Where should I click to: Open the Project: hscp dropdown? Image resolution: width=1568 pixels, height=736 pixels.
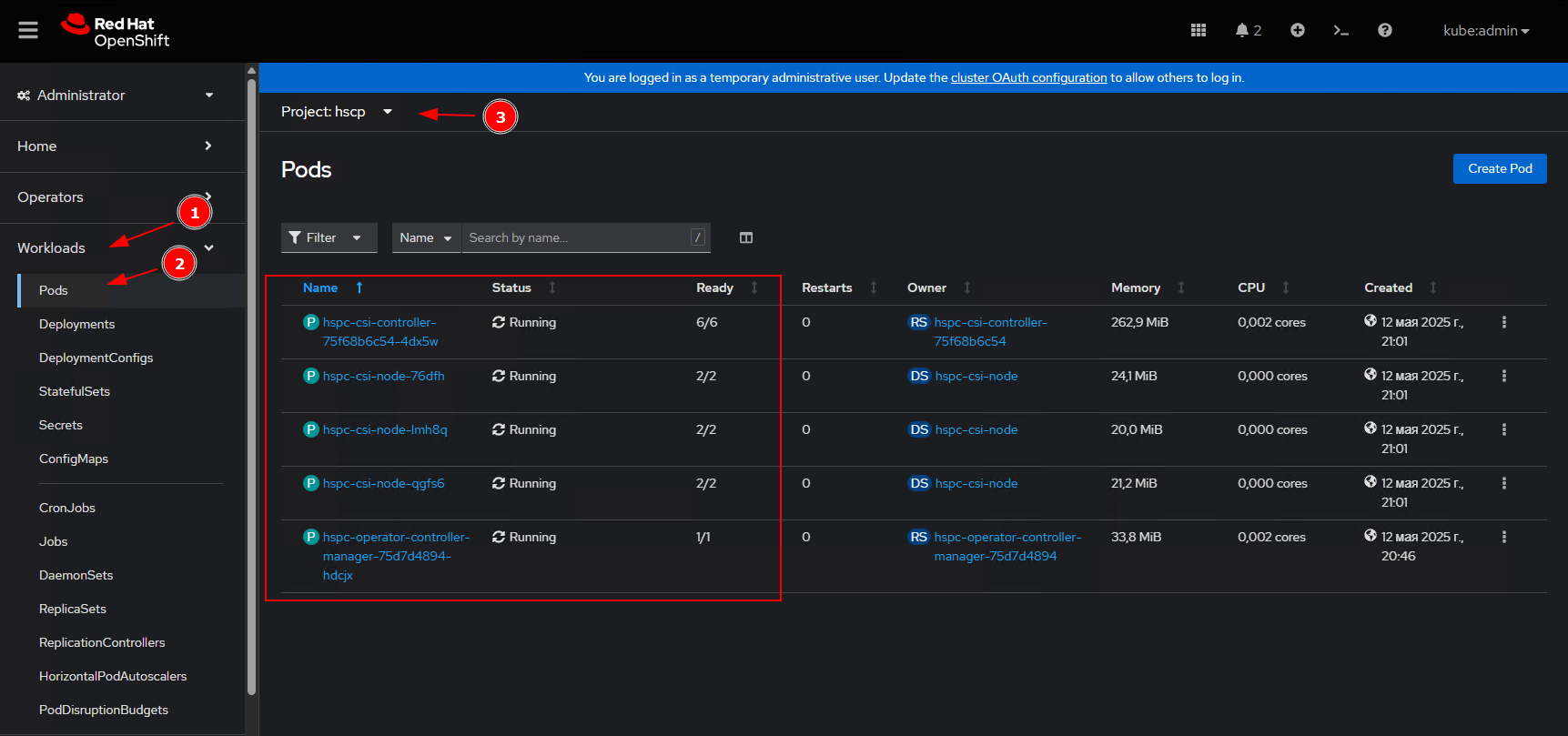click(336, 112)
